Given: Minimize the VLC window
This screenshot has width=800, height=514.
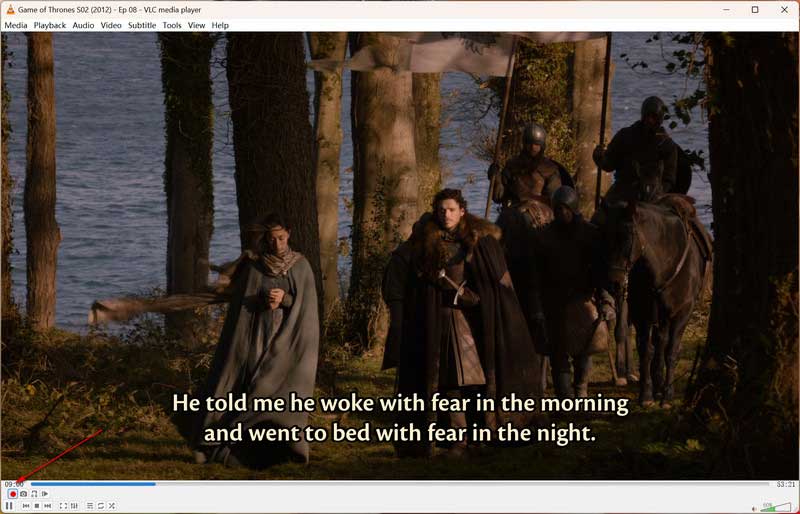Looking at the screenshot, I should (x=727, y=10).
